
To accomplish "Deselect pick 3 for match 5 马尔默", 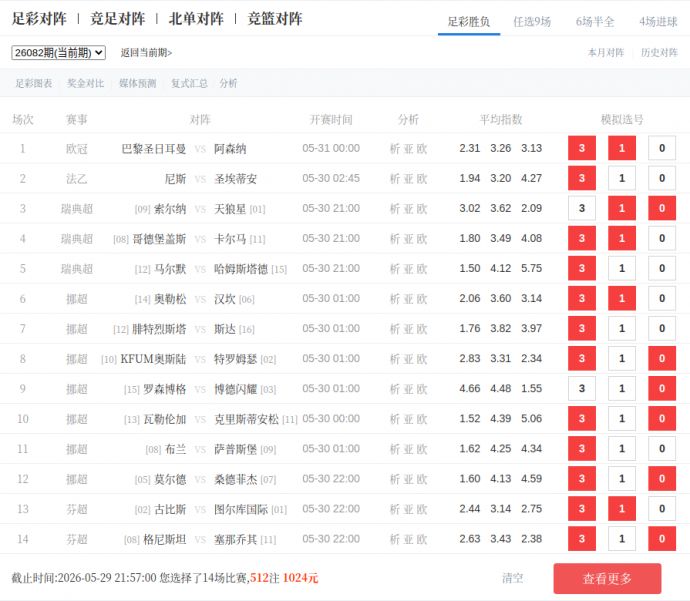I will pyautogui.click(x=582, y=268).
